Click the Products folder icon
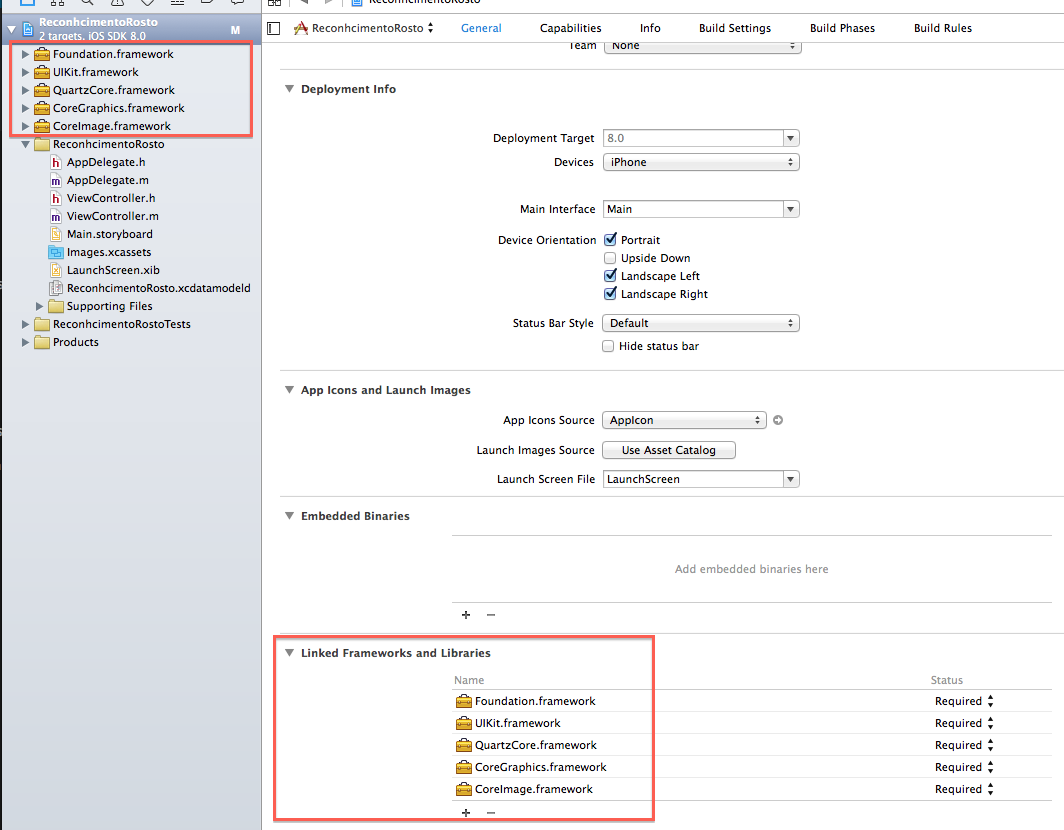Screen dimensions: 1064x830 coord(42,342)
